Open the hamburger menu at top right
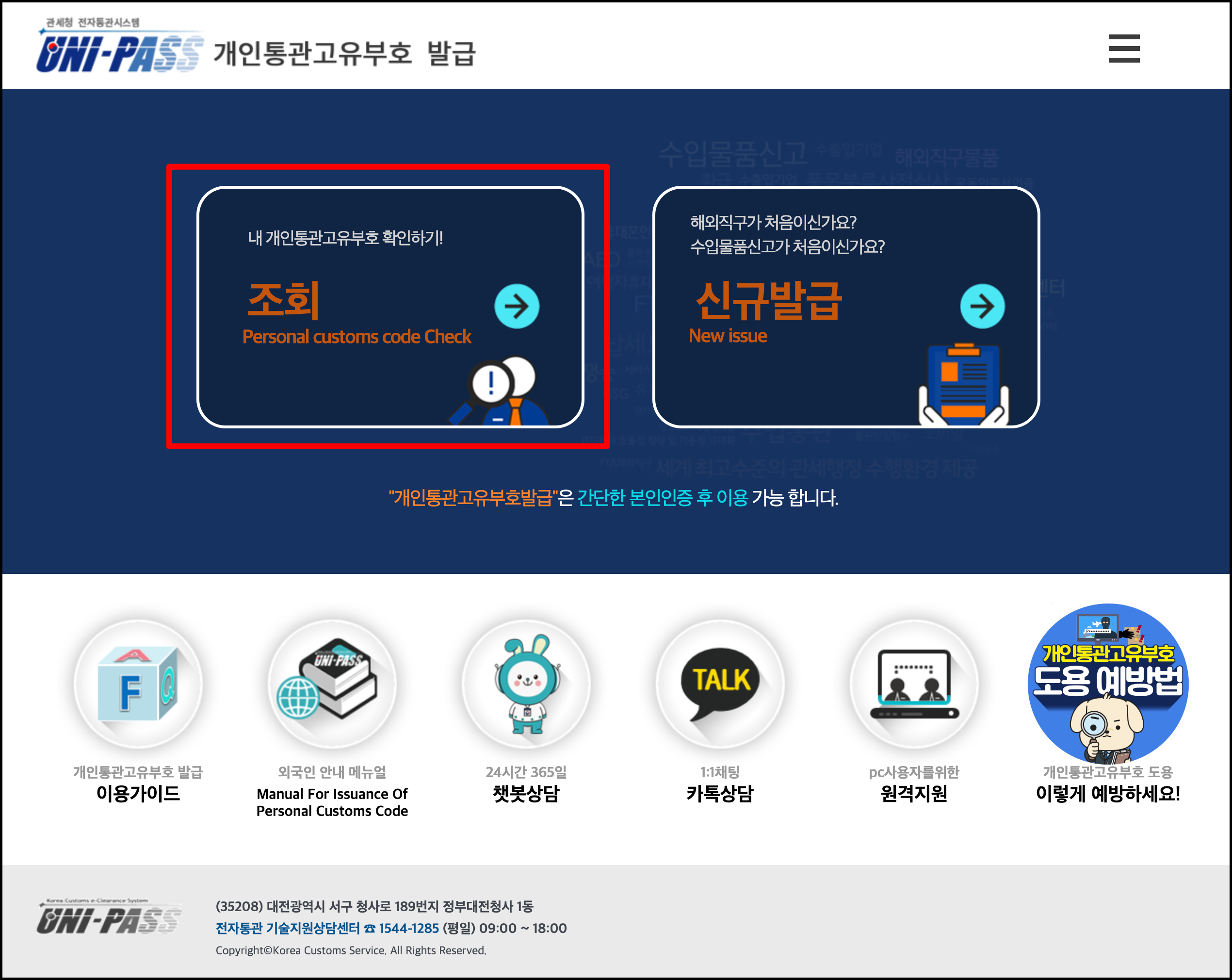 (1123, 49)
